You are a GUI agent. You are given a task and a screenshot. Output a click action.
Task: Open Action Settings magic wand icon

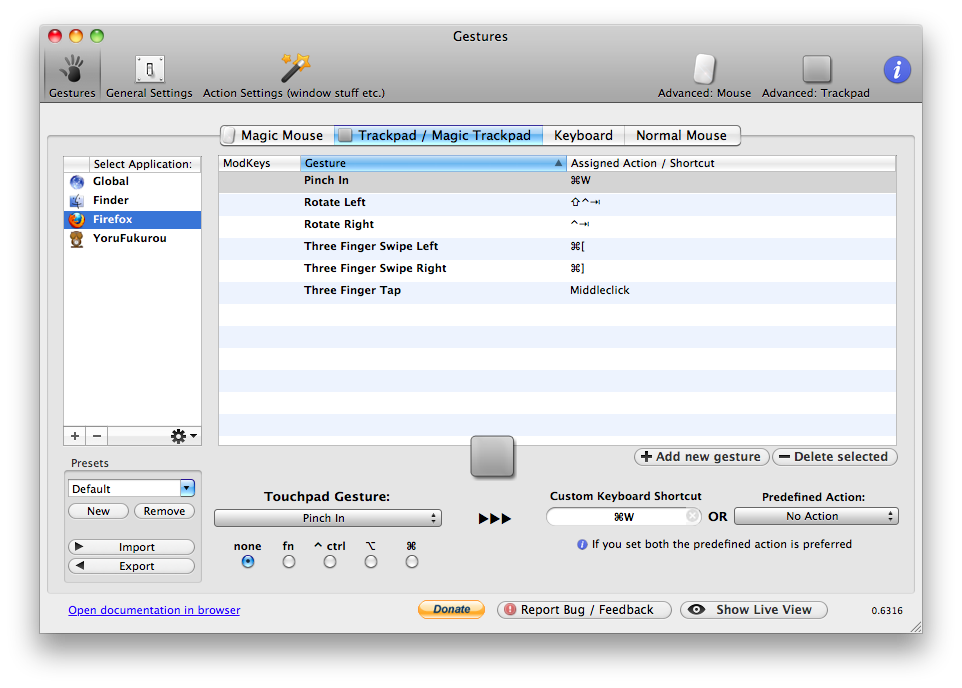tap(295, 68)
